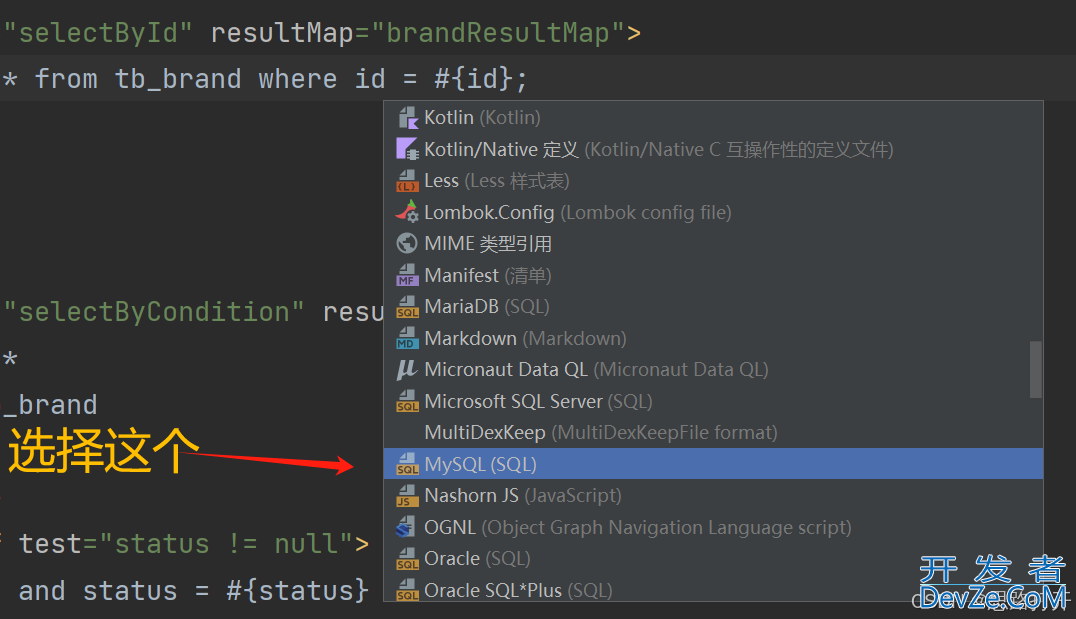Click the "selectById" id attribute value
The image size is (1076, 619).
pos(98,33)
